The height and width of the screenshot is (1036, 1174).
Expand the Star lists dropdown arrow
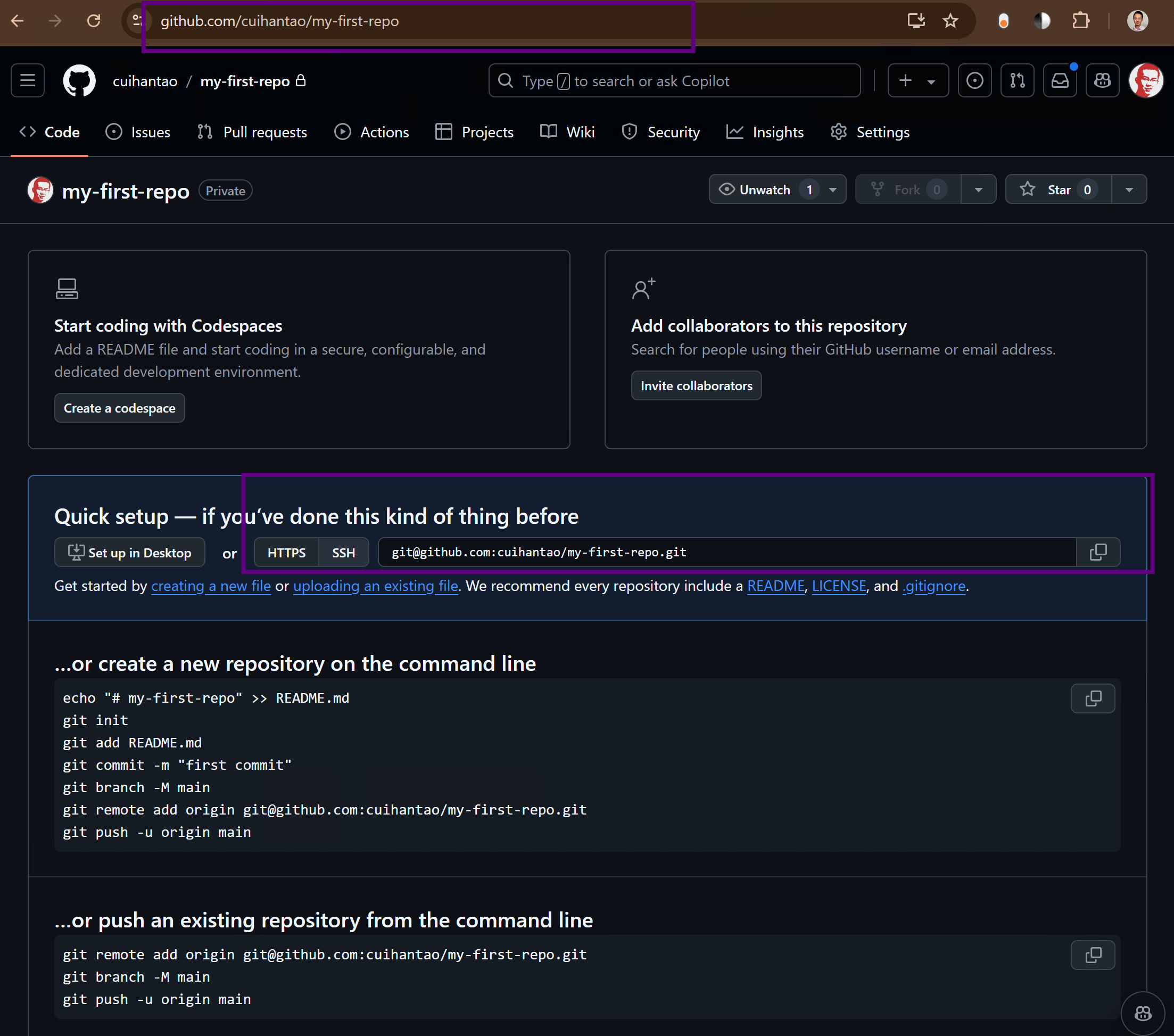tap(1129, 190)
